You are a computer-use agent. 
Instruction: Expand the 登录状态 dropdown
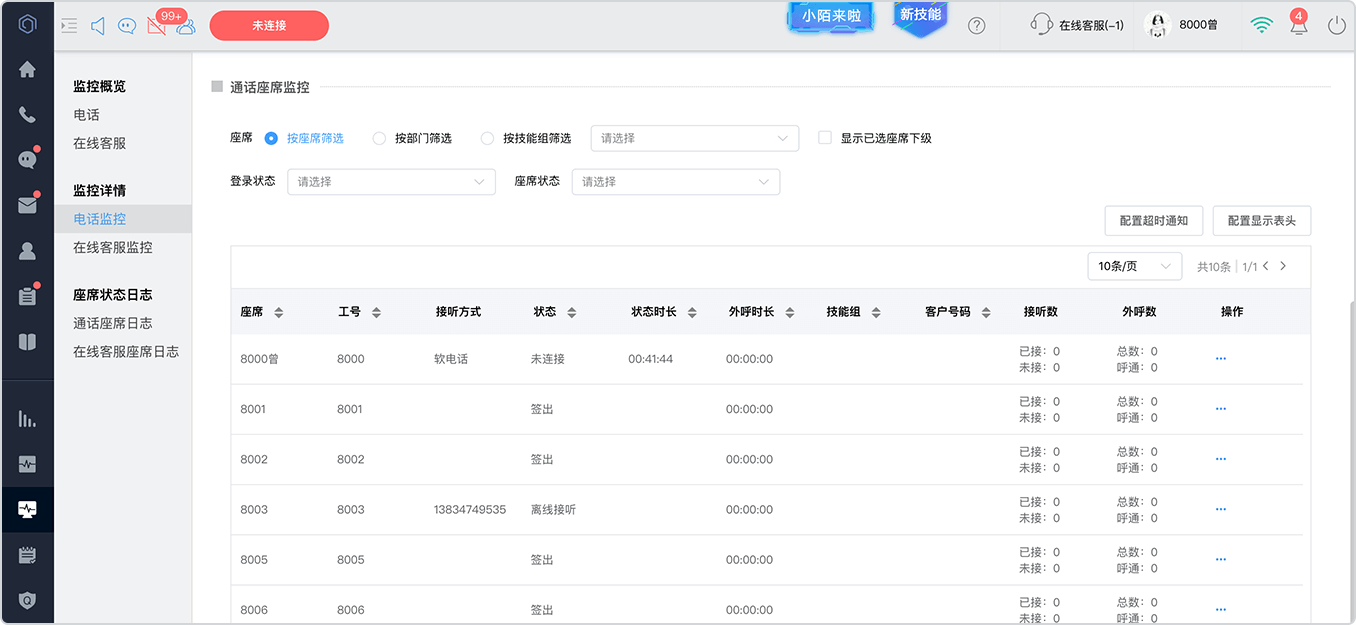pyautogui.click(x=391, y=182)
